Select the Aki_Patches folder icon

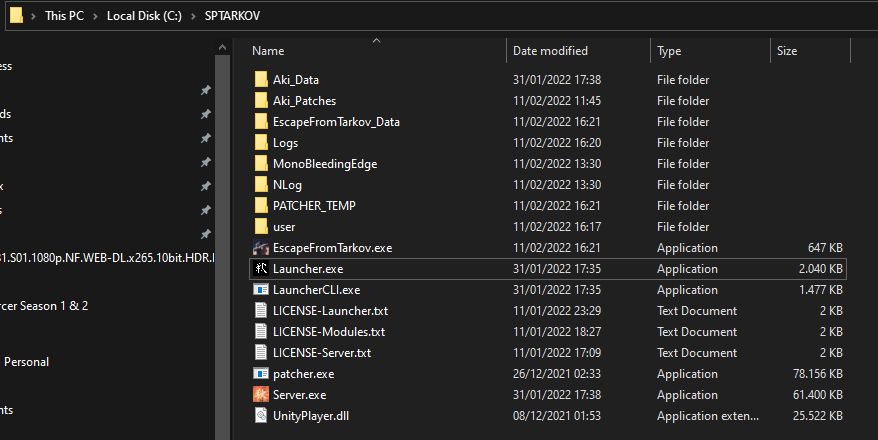261,101
